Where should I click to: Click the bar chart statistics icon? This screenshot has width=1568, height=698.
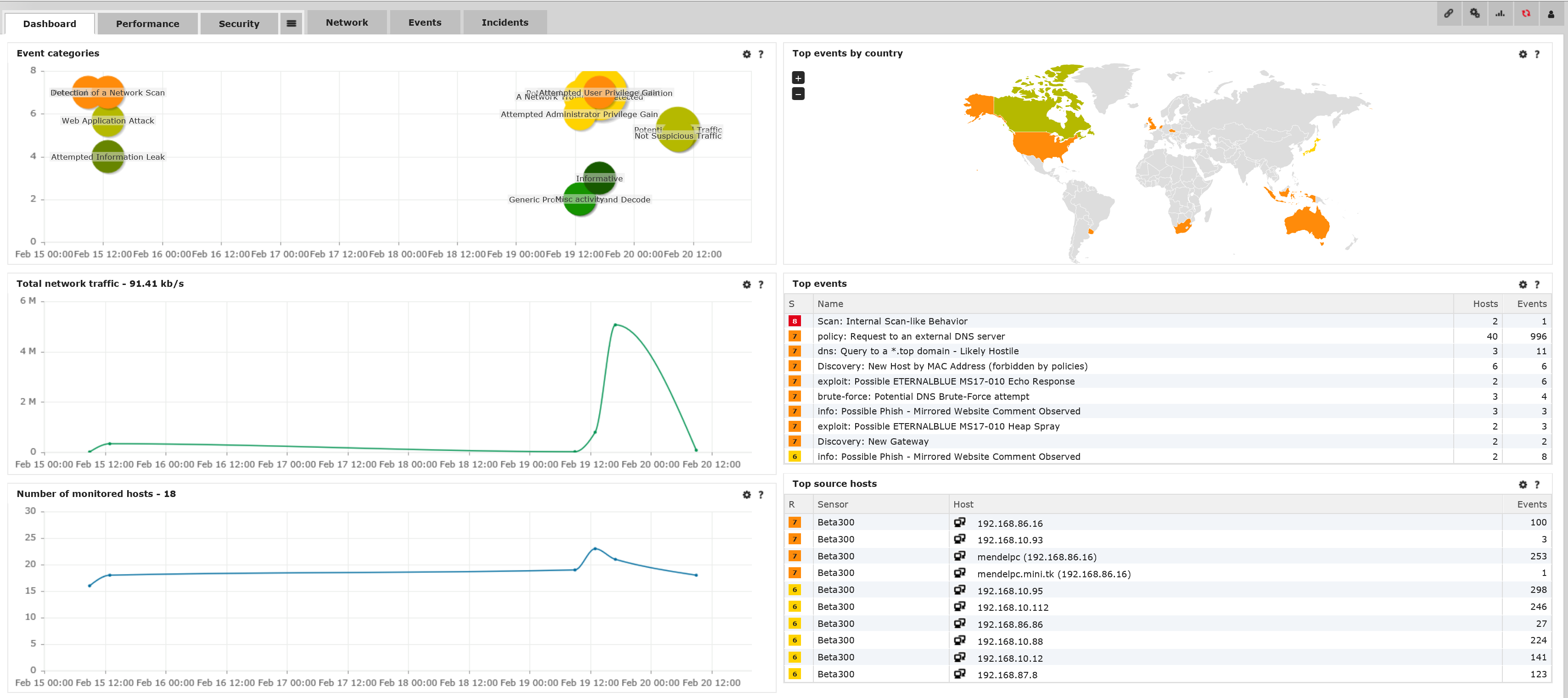point(1500,13)
